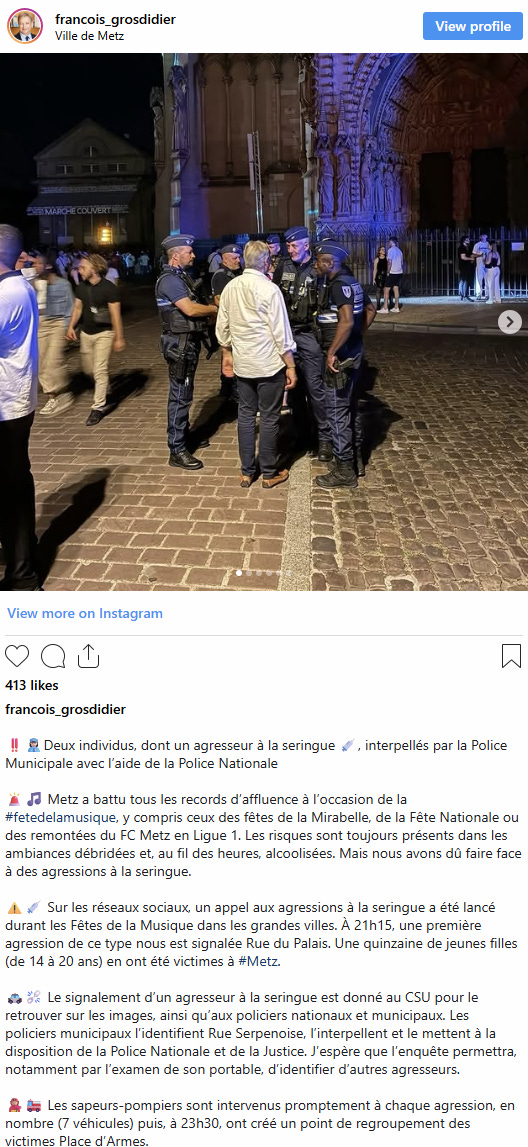Viewport: 528px width, 1147px height.
Task: Click the View profile button
Action: pos(472,26)
